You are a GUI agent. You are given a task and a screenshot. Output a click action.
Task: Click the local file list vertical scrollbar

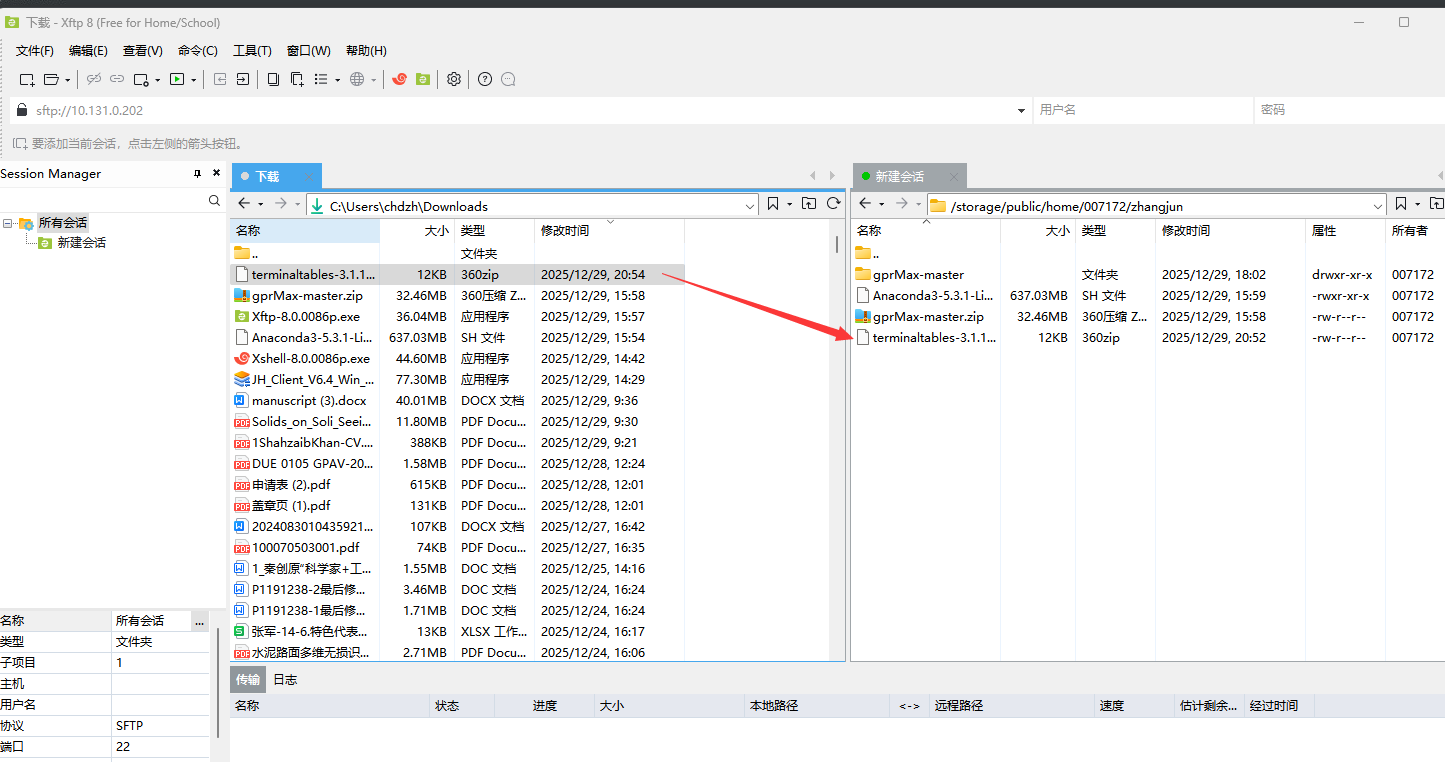tap(837, 244)
